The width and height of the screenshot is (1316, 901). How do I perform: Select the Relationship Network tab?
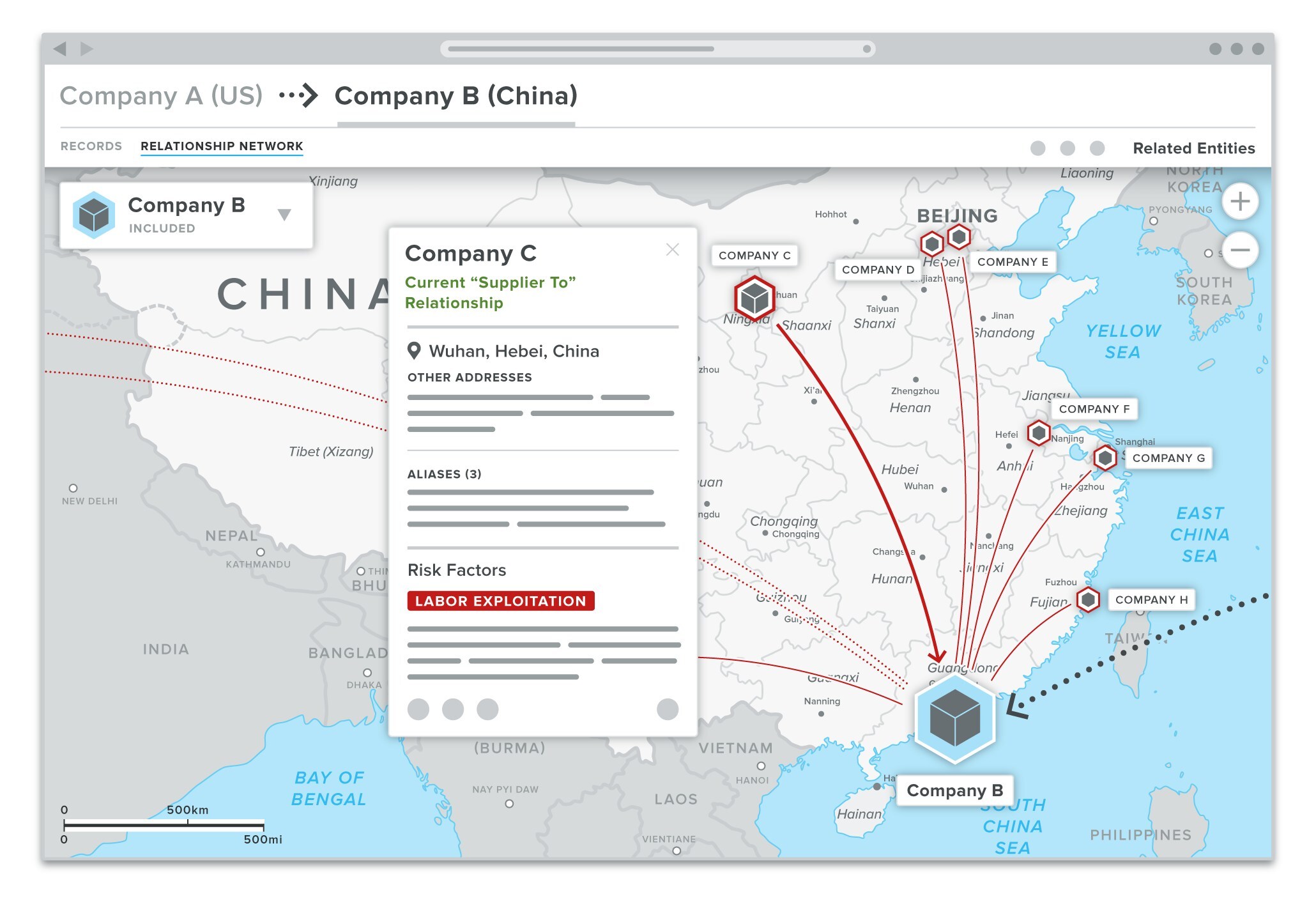pos(222,146)
